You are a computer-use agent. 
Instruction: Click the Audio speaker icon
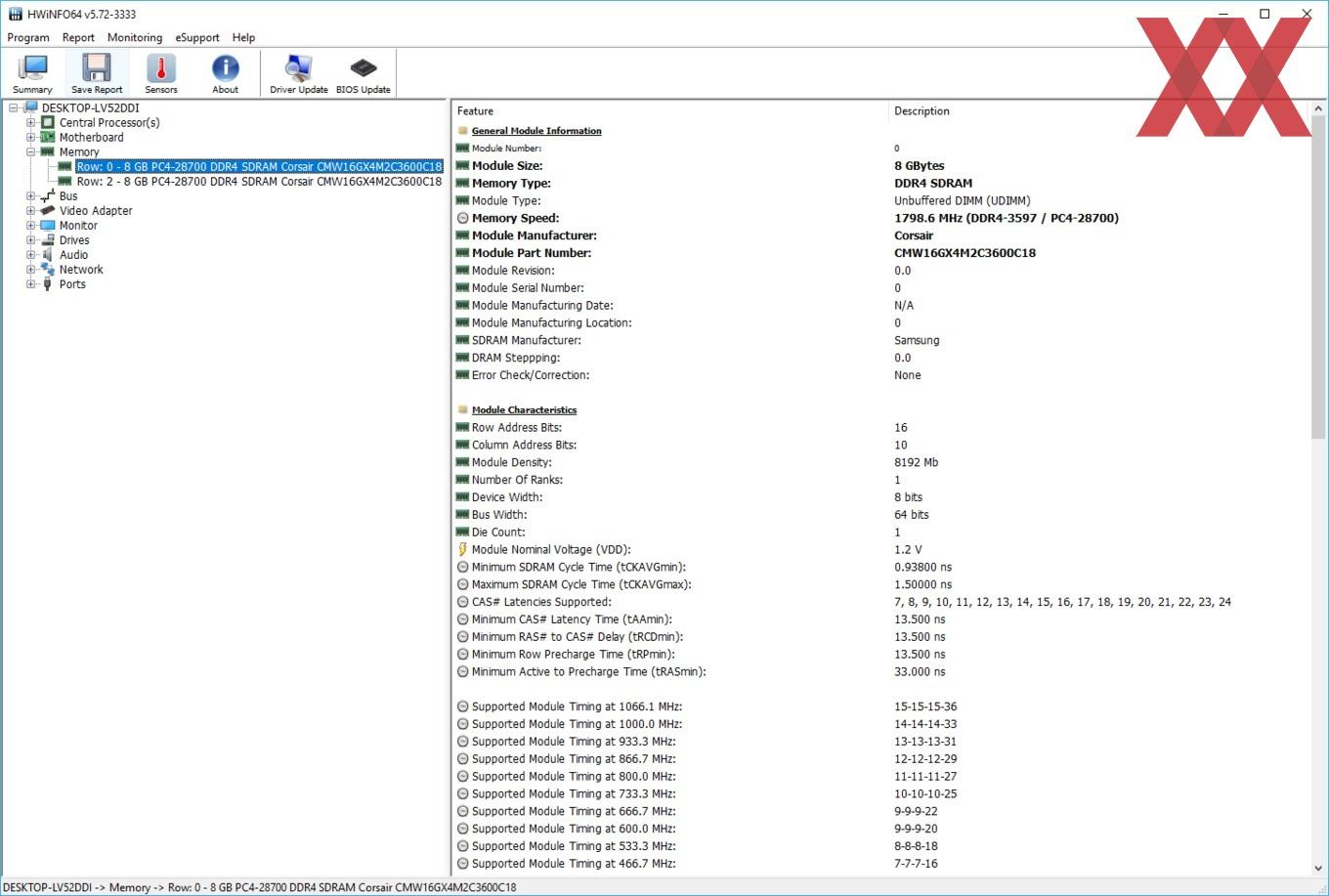click(48, 254)
